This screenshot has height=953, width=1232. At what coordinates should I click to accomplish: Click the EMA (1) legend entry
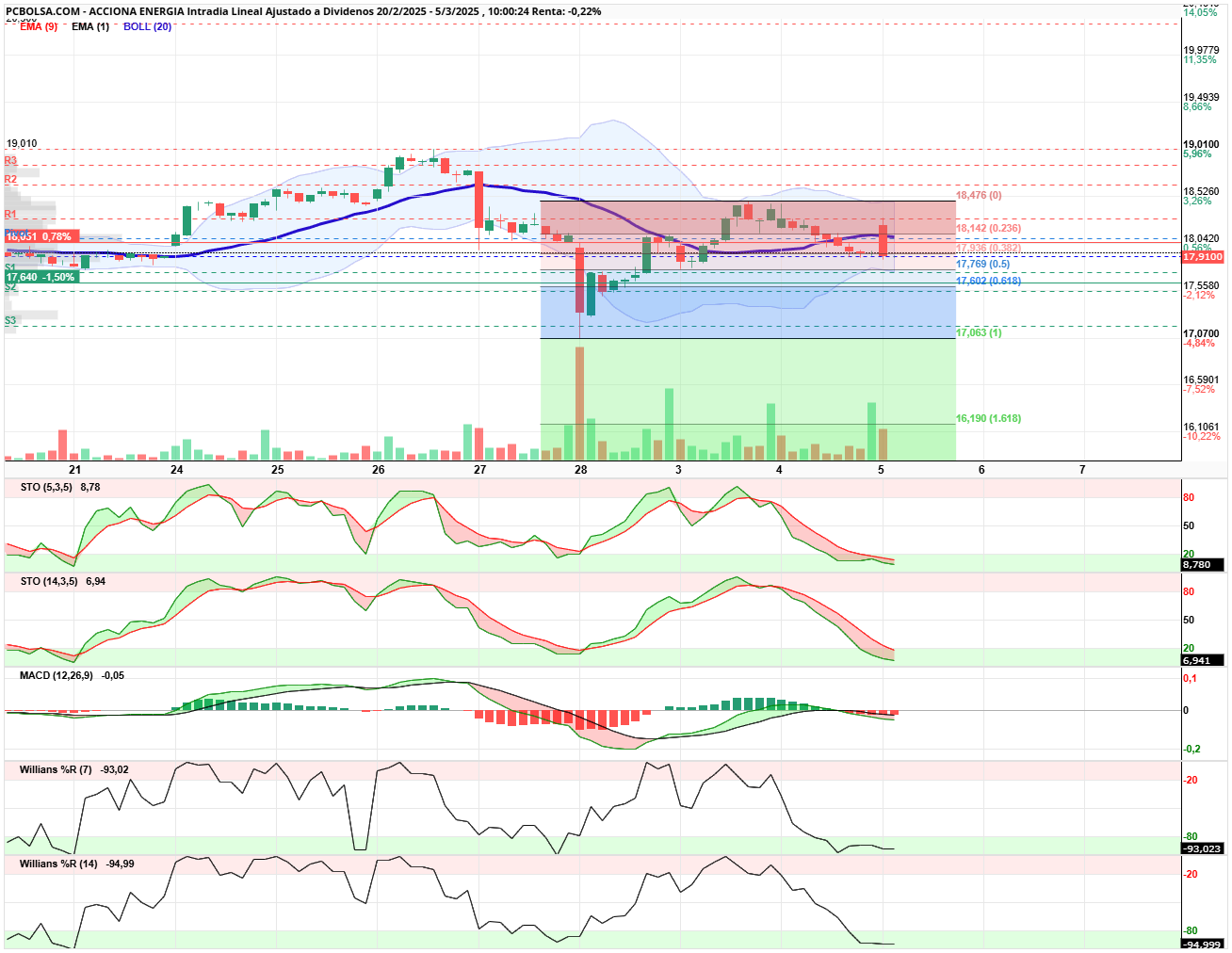click(x=90, y=26)
